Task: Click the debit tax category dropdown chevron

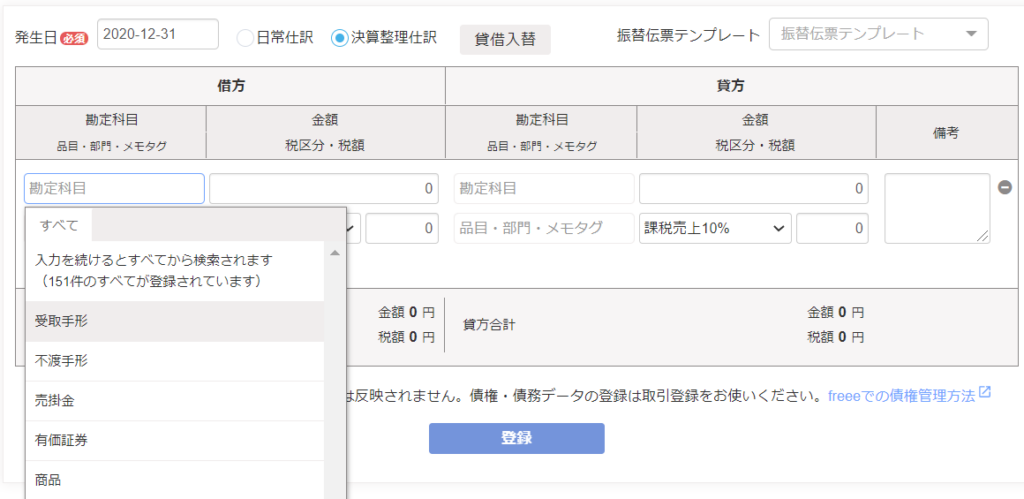Action: point(353,229)
